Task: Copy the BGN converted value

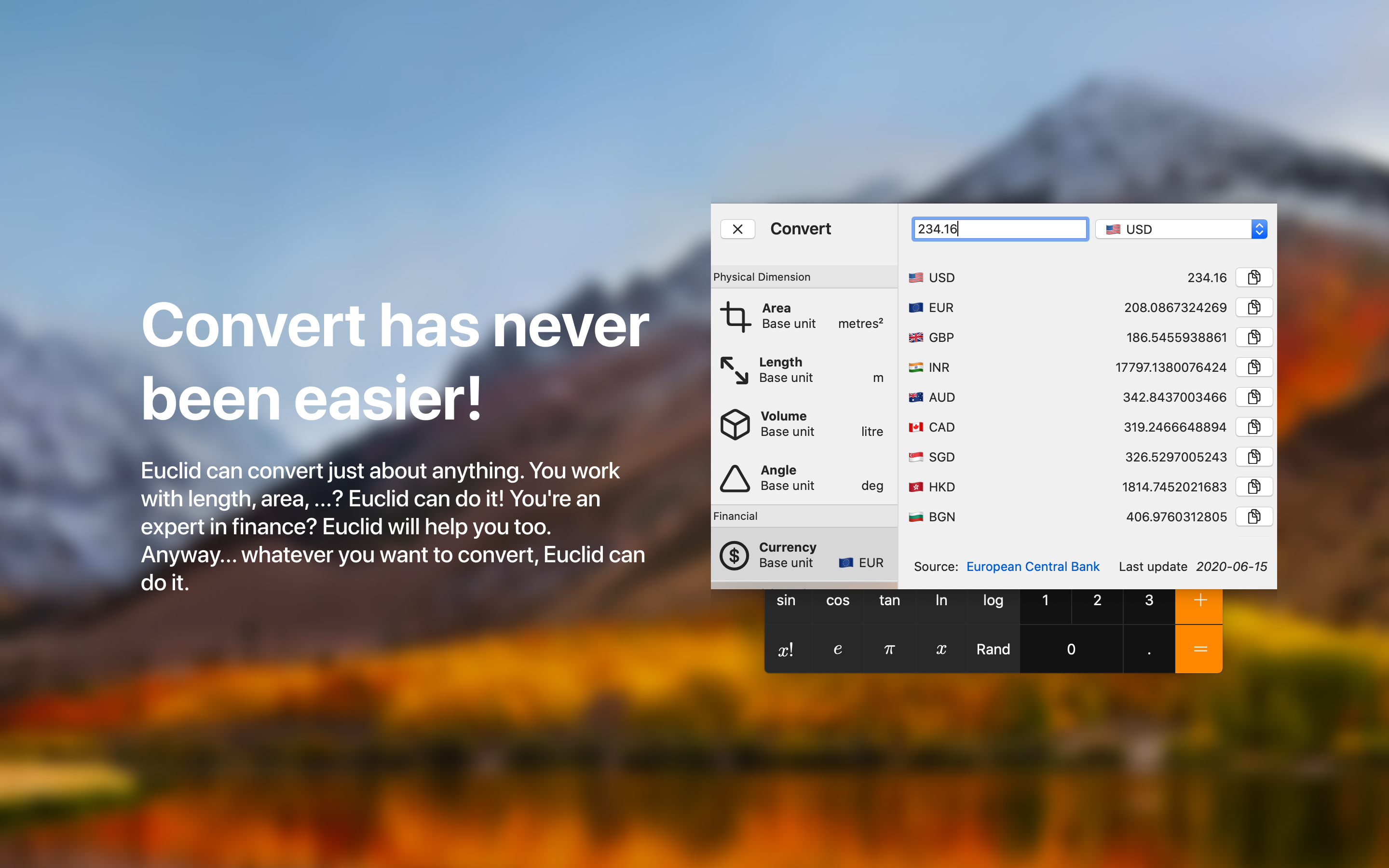Action: (1253, 516)
